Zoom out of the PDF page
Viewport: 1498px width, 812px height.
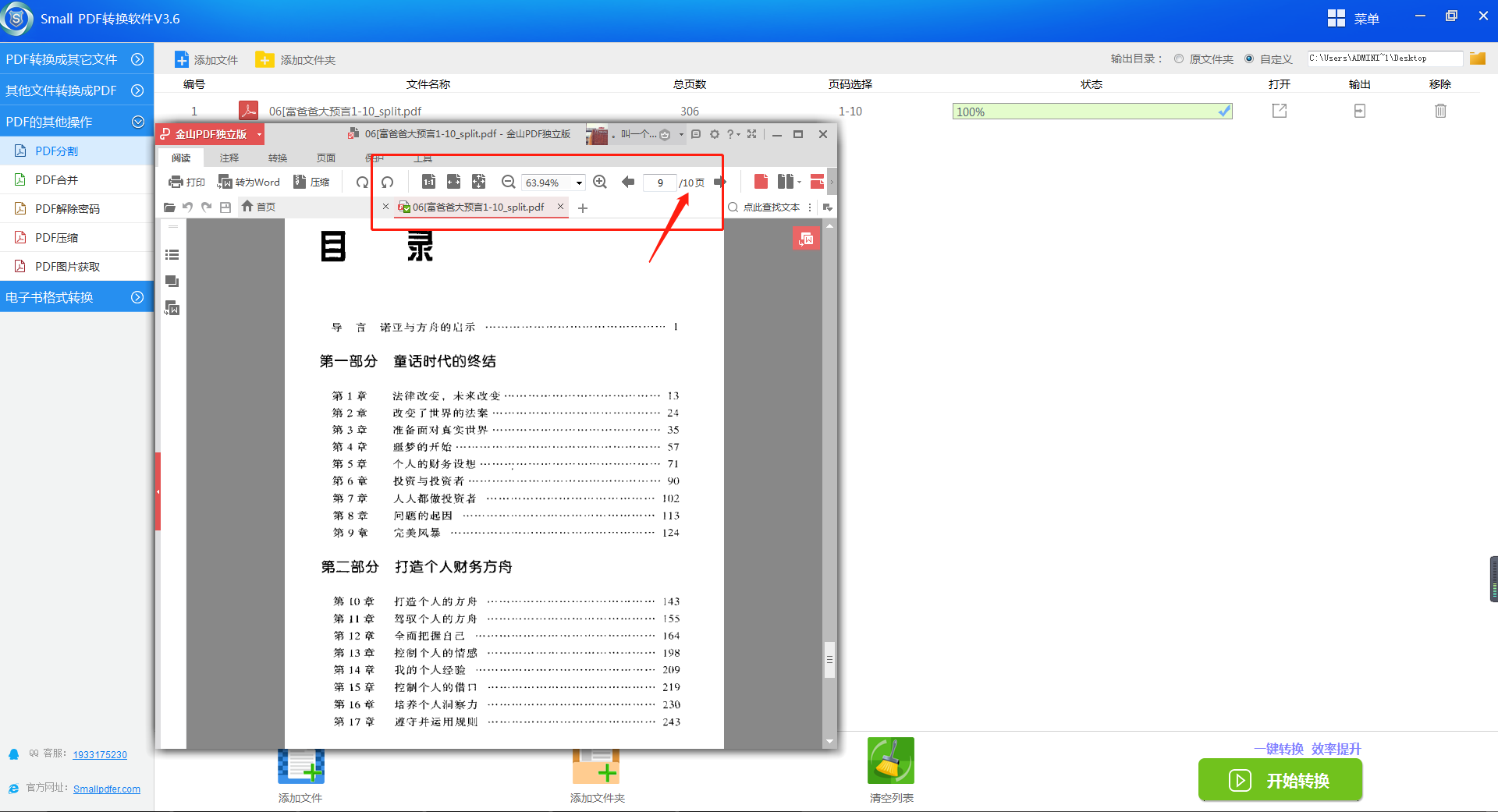click(508, 182)
